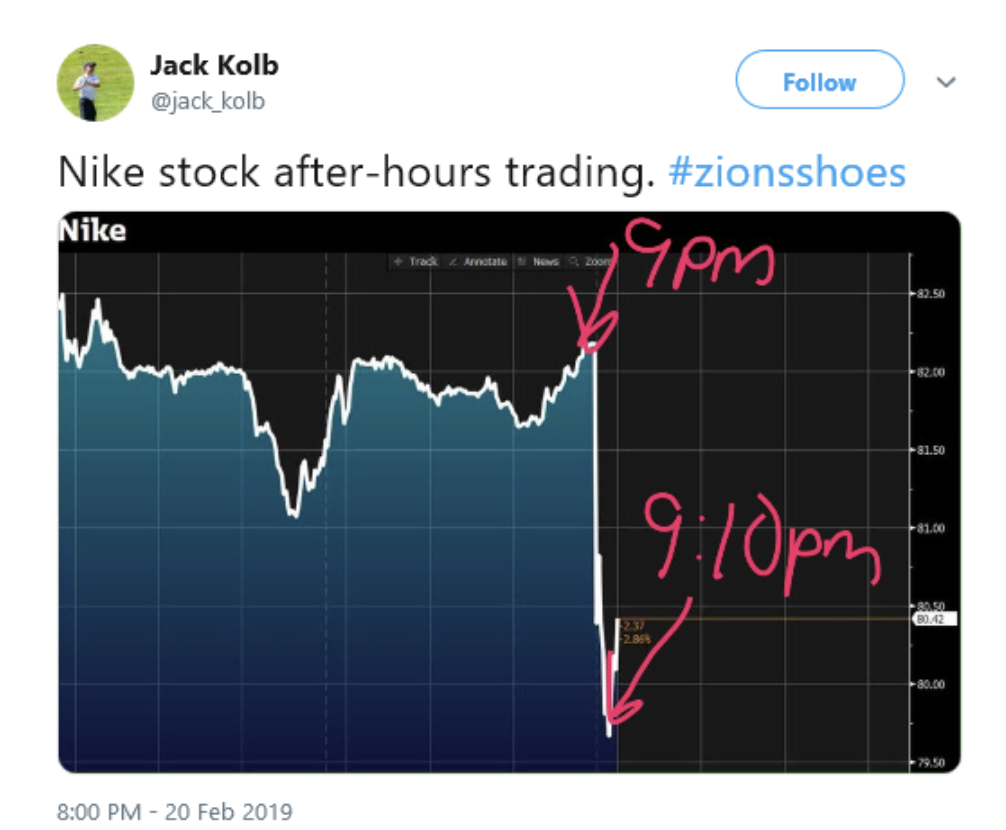Click the Nike chart title
This screenshot has height=830, width=1006.
point(93,231)
